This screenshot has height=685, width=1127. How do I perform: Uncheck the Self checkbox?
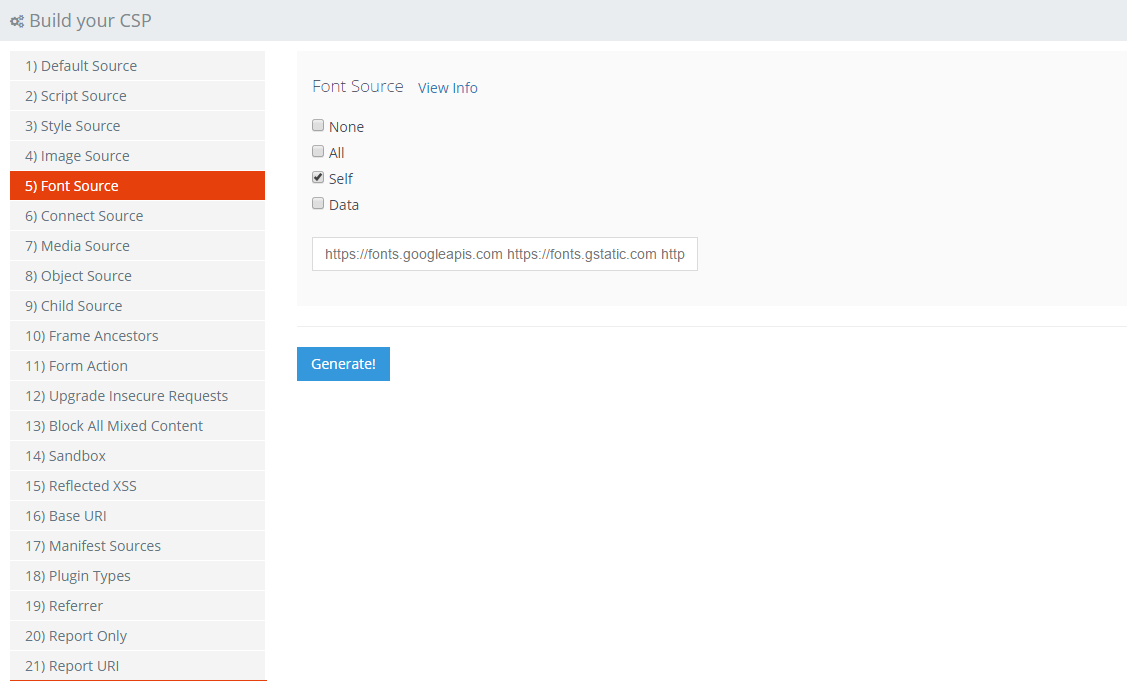[x=318, y=178]
